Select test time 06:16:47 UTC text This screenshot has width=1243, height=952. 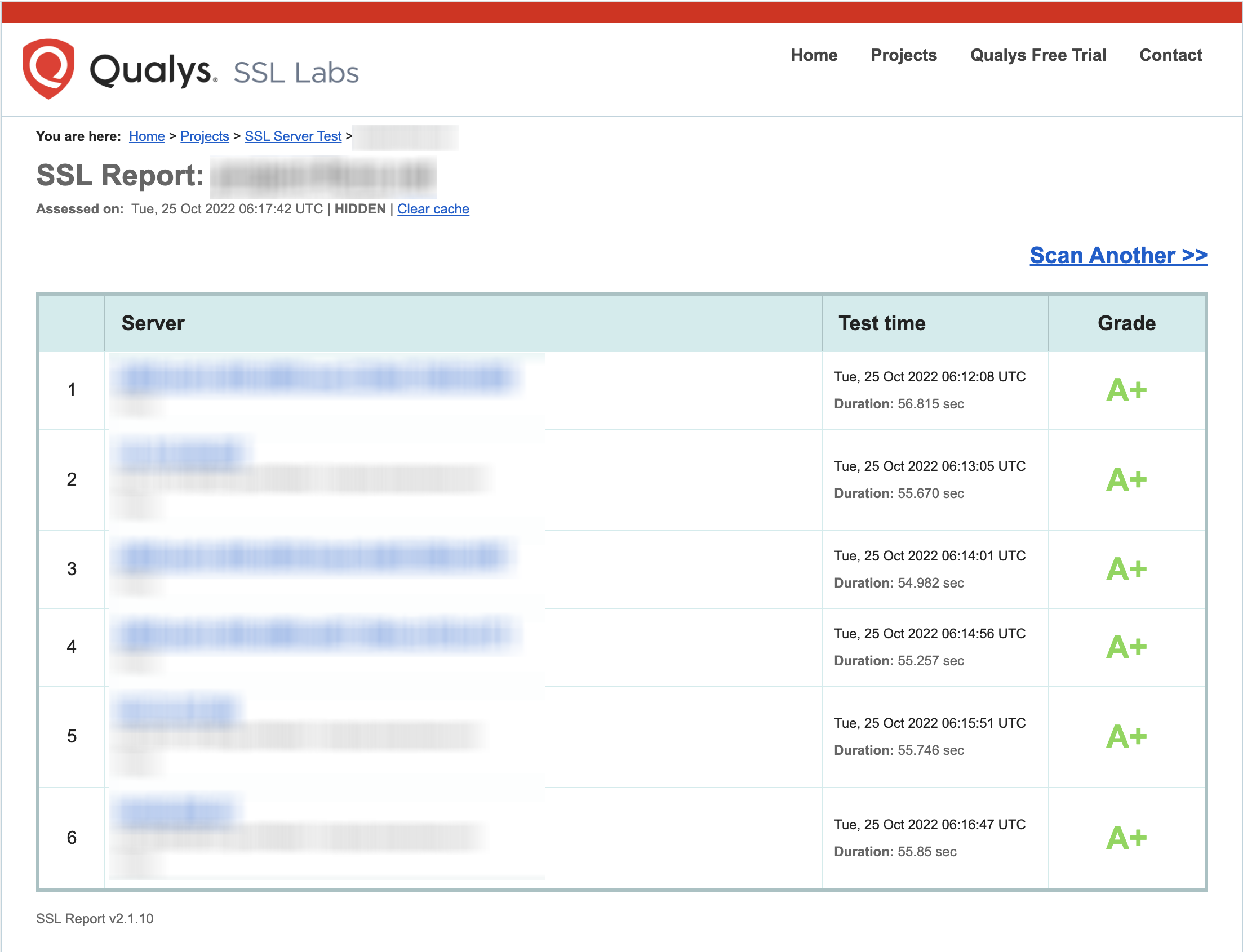click(x=930, y=825)
